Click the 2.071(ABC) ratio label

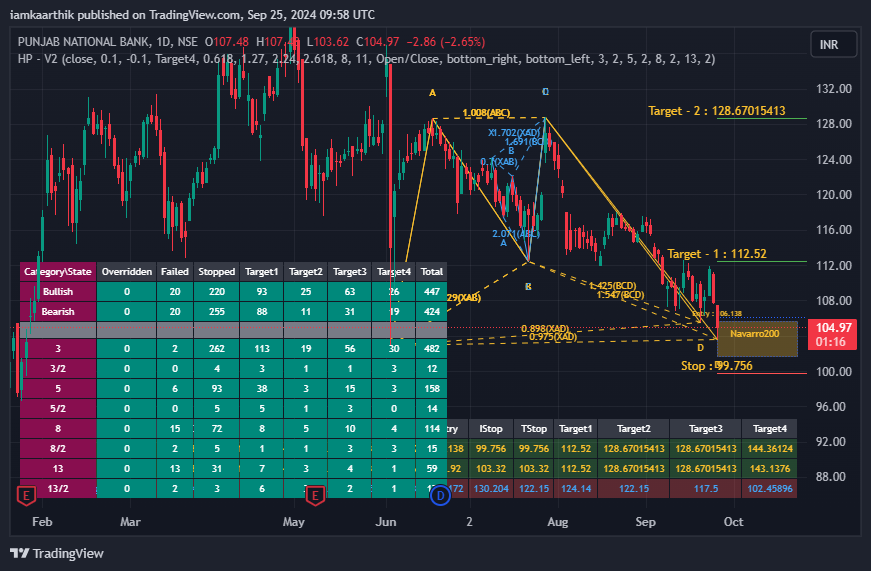click(515, 233)
